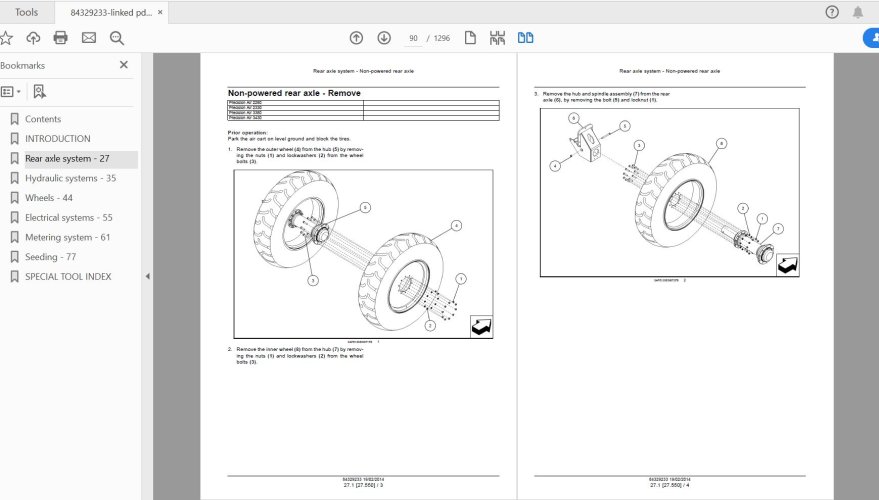Open notifications bell icon
Screen dimensions: 879x500
point(858,12)
